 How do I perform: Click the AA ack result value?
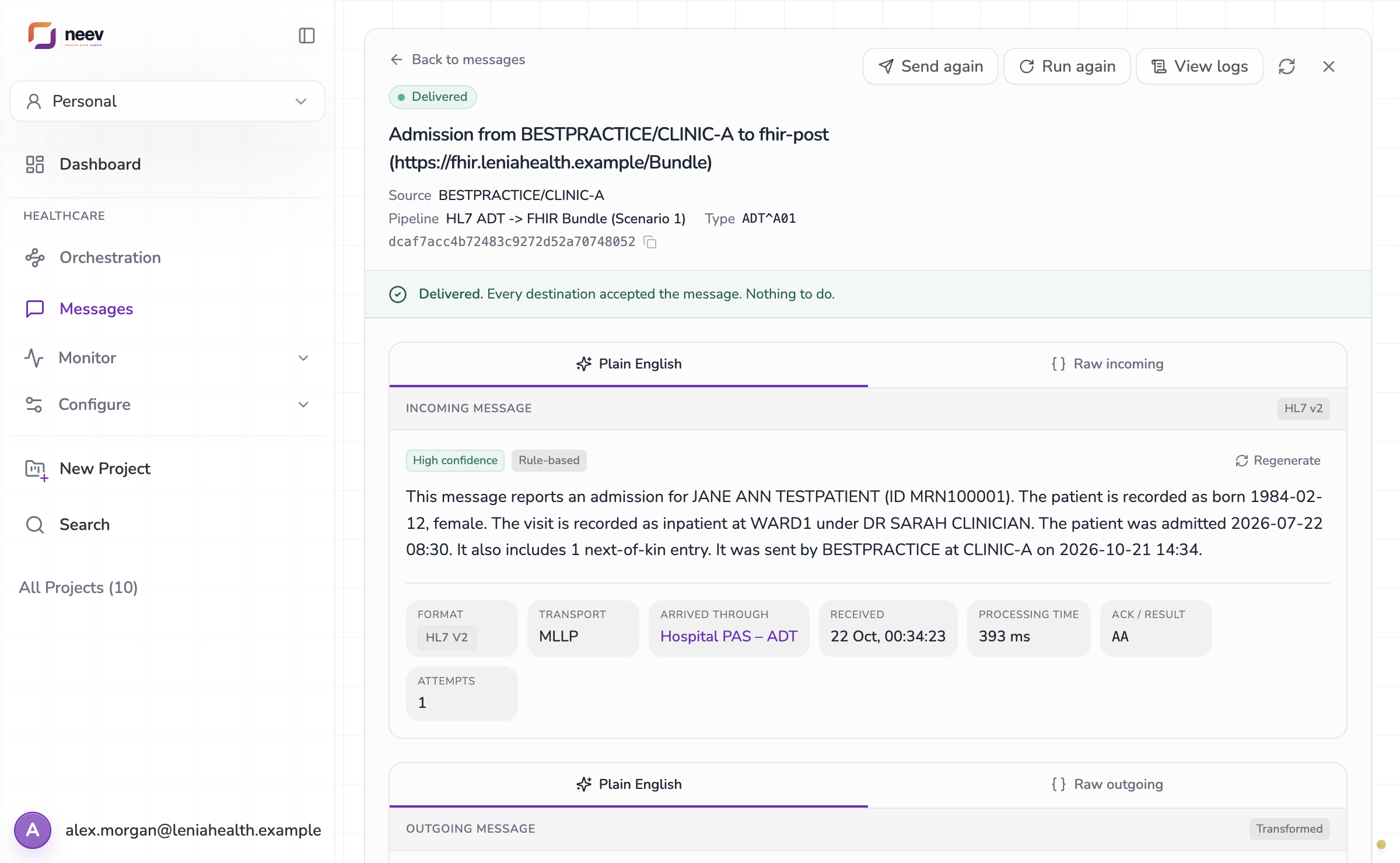1120,636
